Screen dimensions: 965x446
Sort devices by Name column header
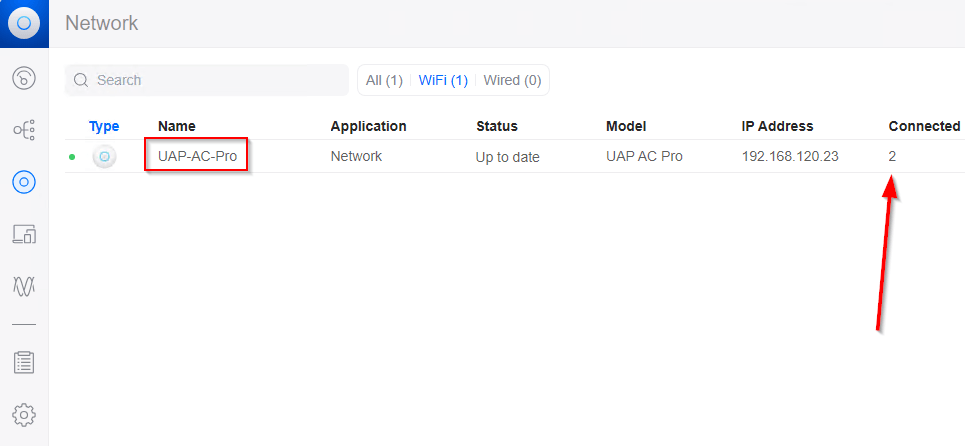pyautogui.click(x=177, y=126)
